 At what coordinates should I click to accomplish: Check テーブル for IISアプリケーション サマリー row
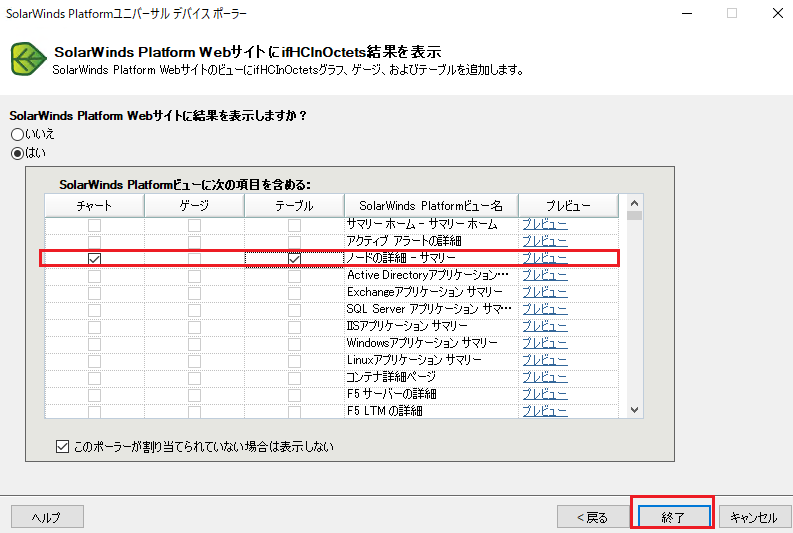[x=294, y=327]
